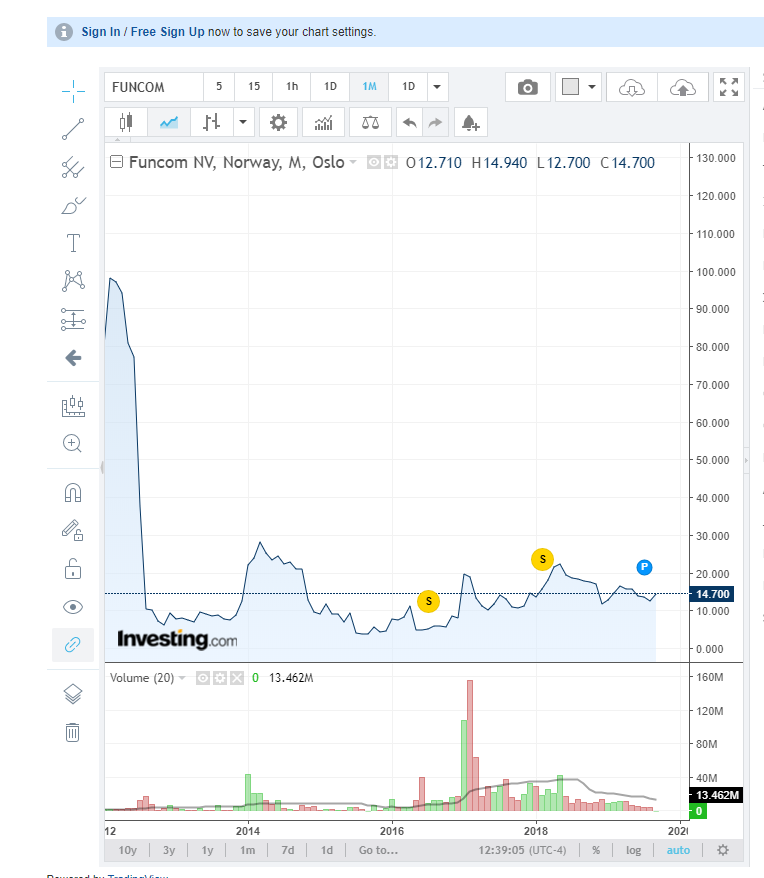
Task: Click the back arrow icon in sidebar
Action: (73, 358)
